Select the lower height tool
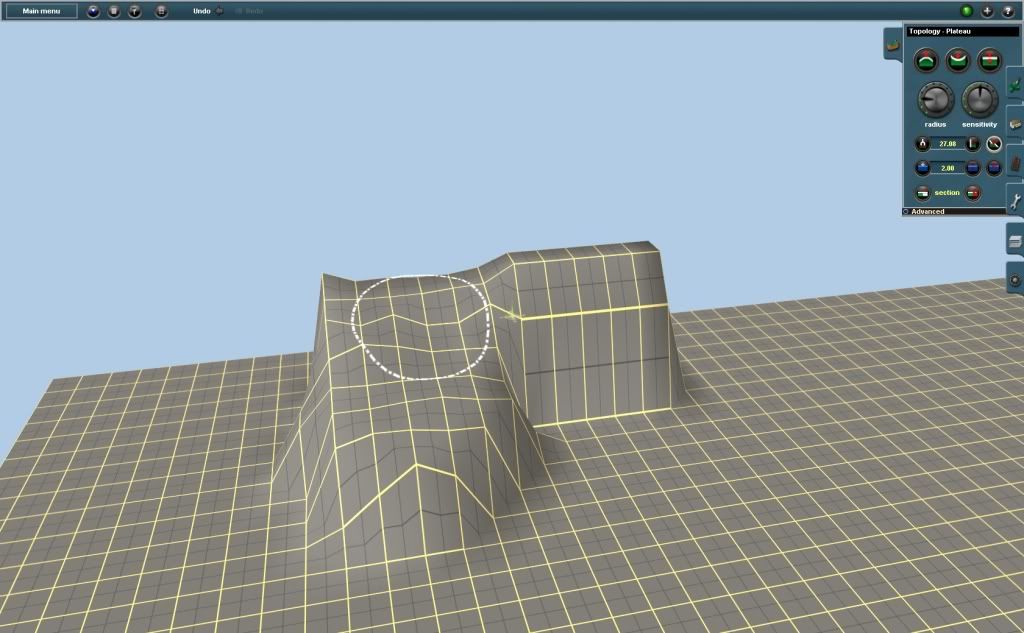Screen dimensions: 1024x633 958,61
